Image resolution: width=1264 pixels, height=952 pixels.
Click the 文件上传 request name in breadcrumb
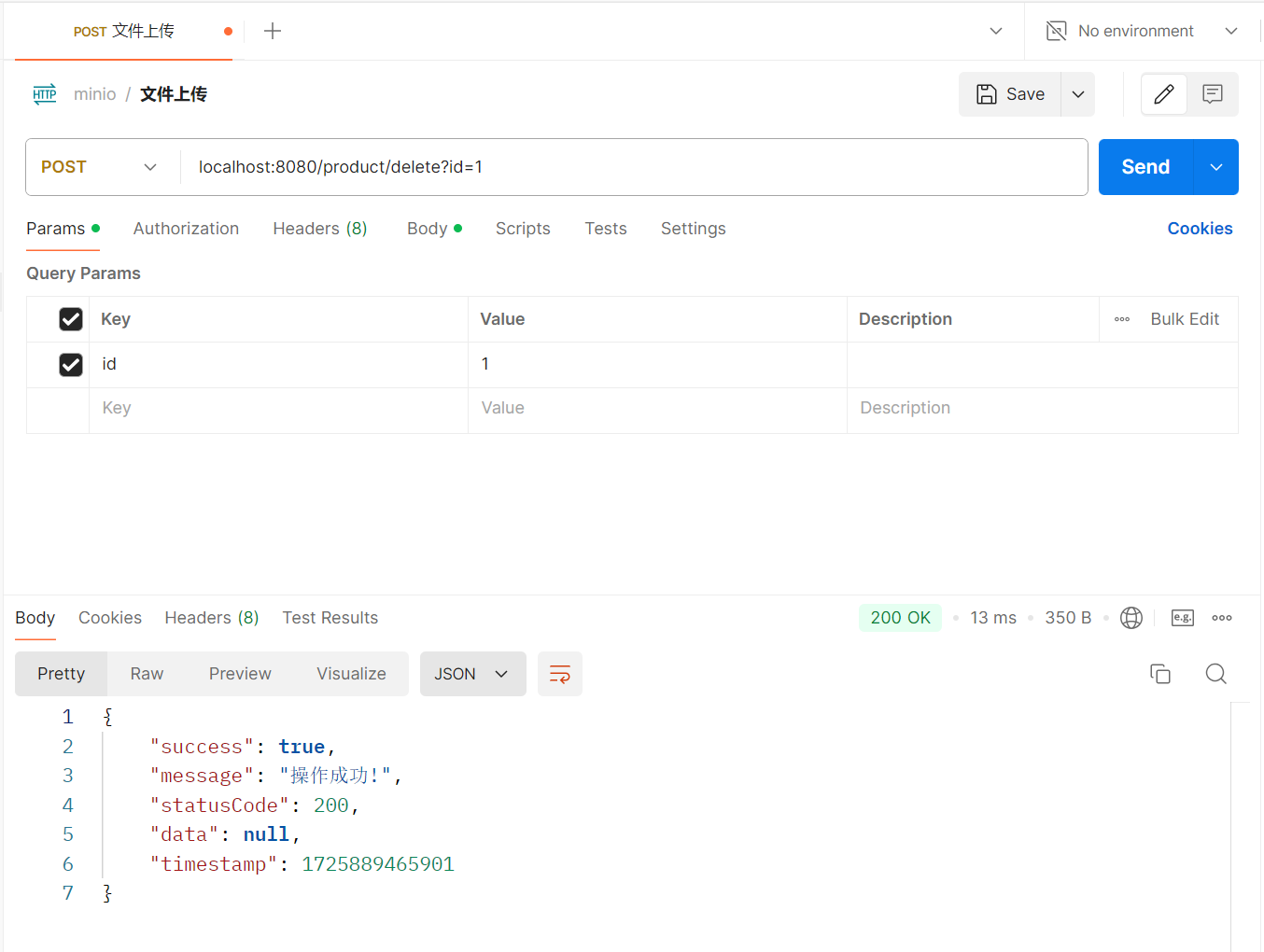click(174, 94)
